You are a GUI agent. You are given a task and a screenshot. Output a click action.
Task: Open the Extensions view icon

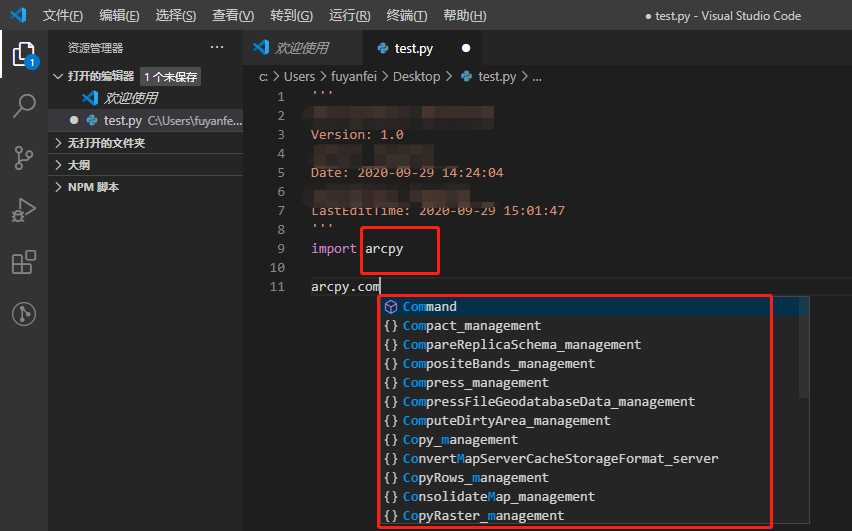click(x=24, y=262)
